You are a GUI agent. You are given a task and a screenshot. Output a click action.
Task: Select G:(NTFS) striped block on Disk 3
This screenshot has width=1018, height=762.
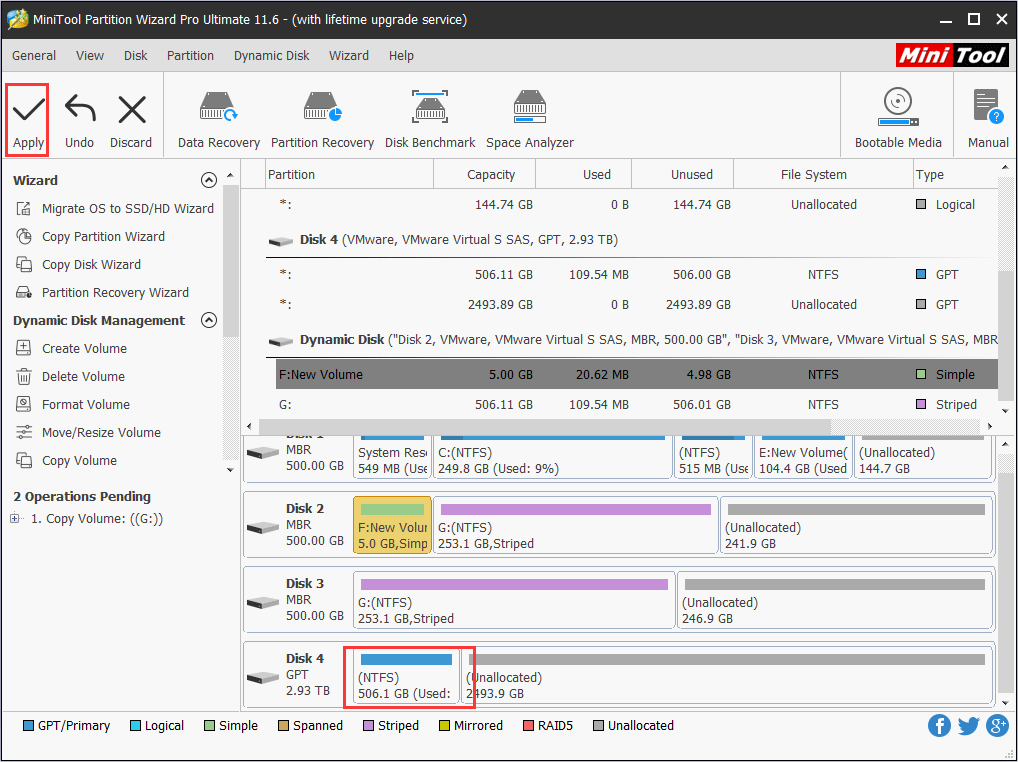coord(514,600)
